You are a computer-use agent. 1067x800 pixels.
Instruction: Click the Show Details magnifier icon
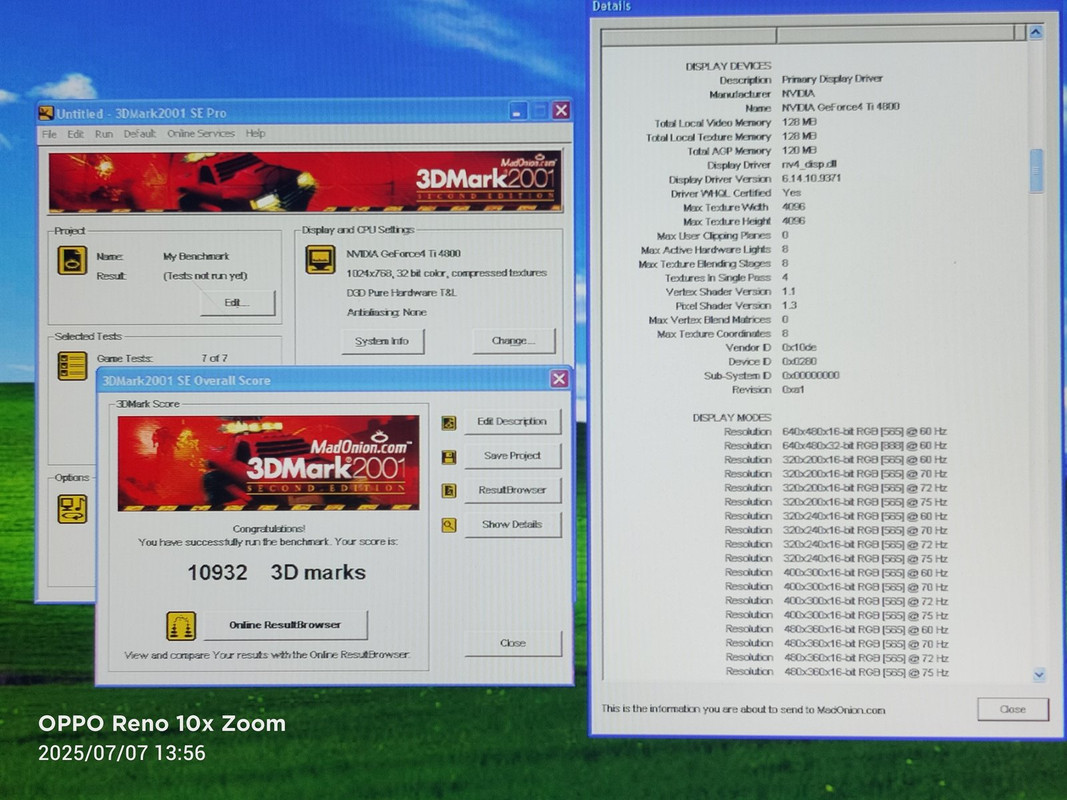[x=448, y=525]
